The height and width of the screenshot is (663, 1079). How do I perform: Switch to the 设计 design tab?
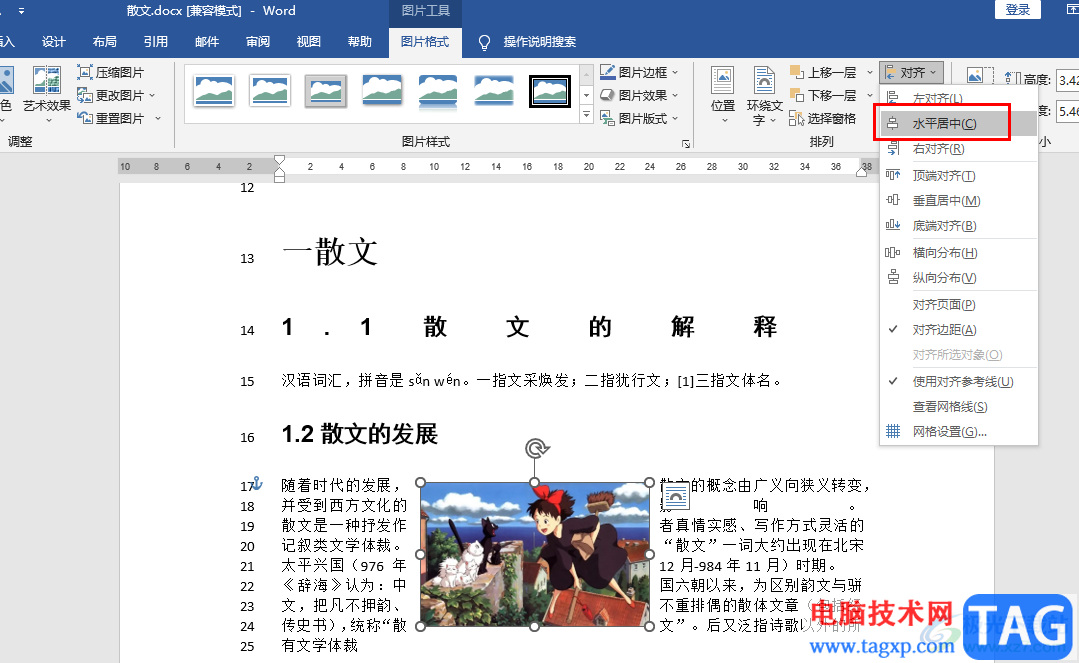(x=54, y=42)
